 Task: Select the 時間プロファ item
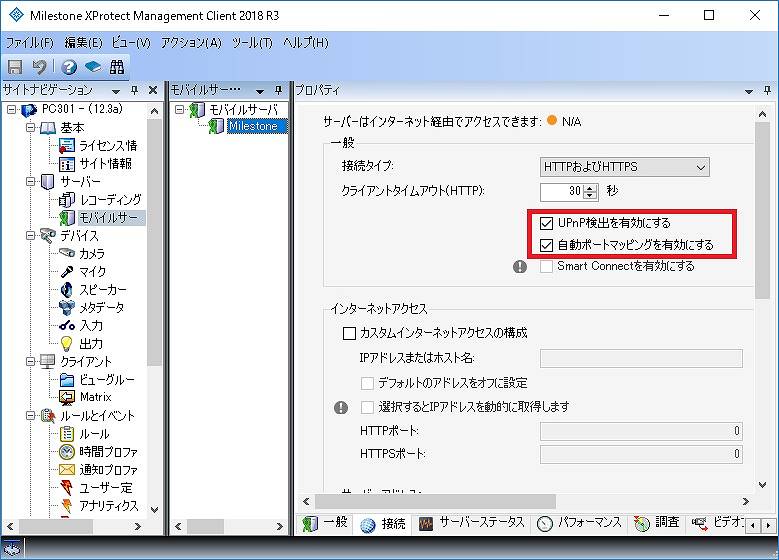click(x=108, y=452)
